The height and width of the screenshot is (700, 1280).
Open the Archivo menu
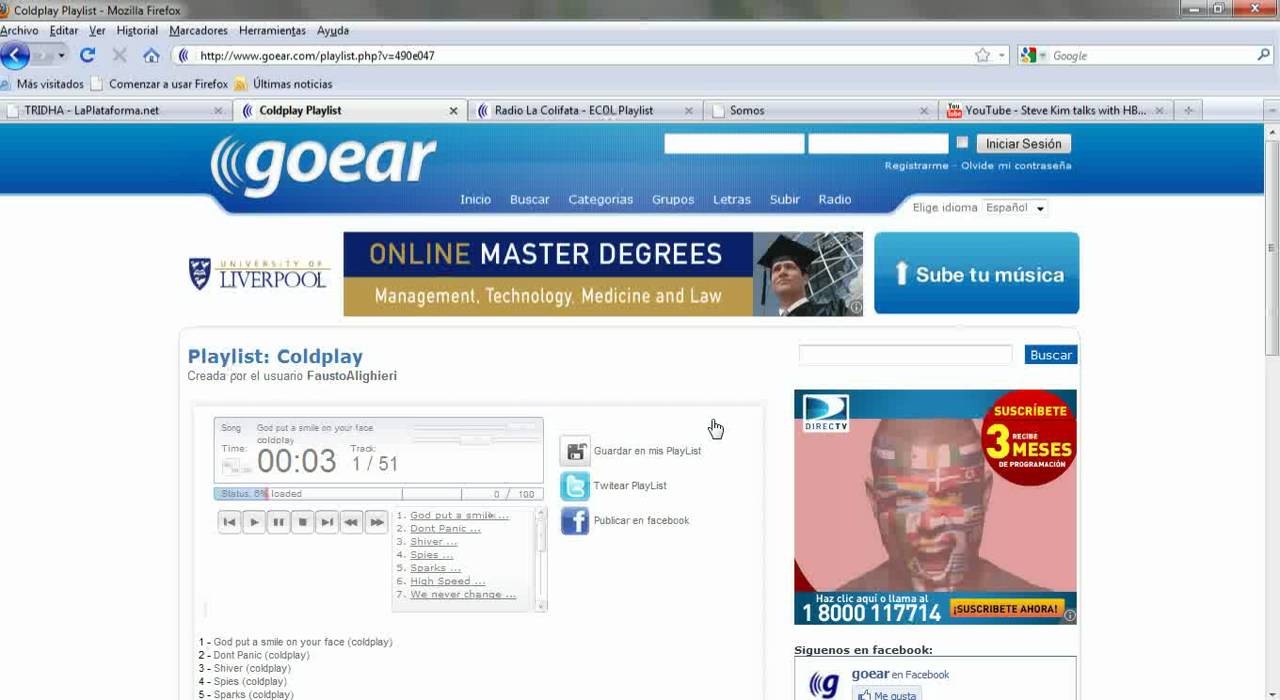click(19, 31)
